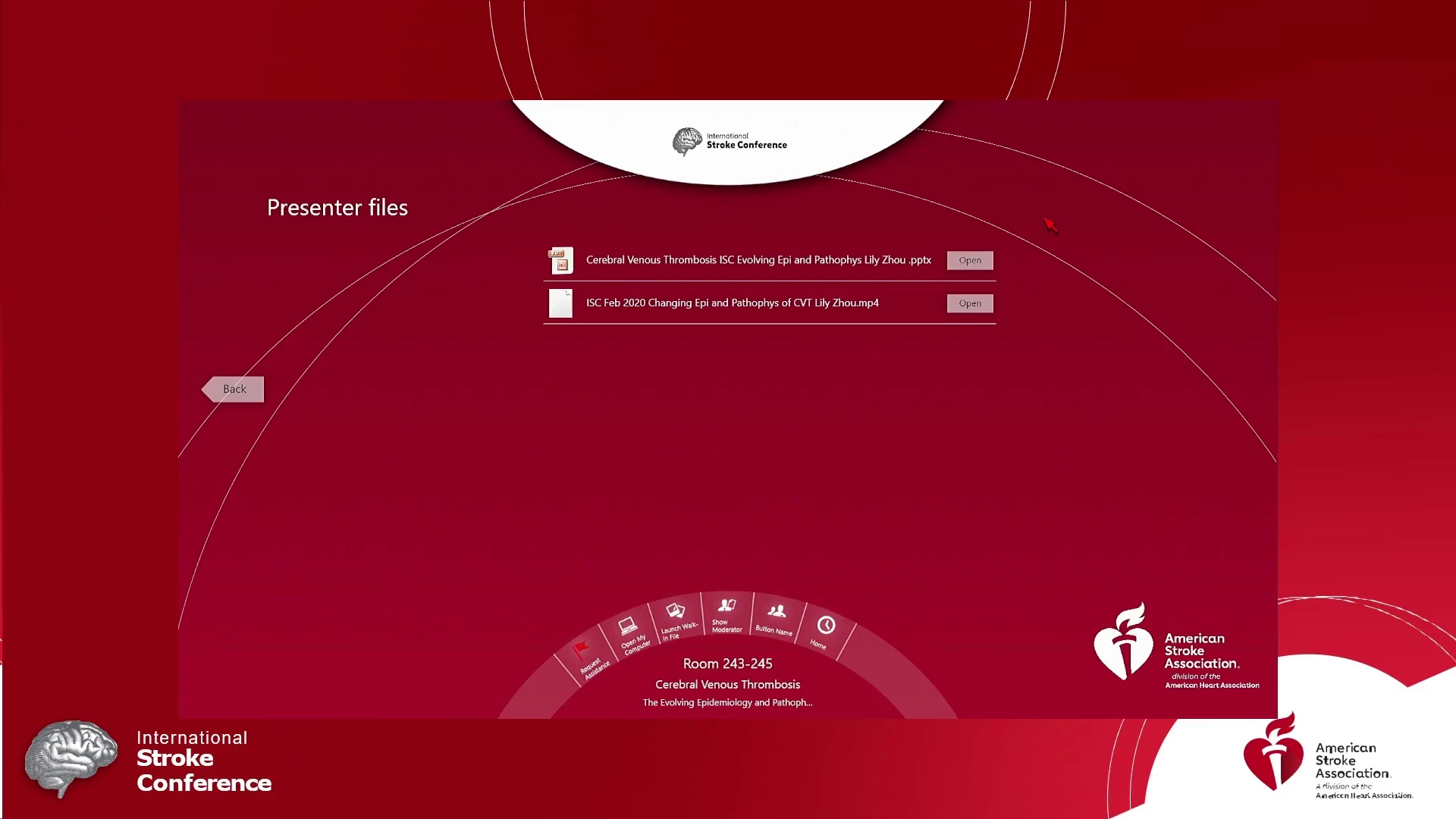The image size is (1456, 819).
Task: Click the Request Assistance flag icon
Action: (x=582, y=648)
